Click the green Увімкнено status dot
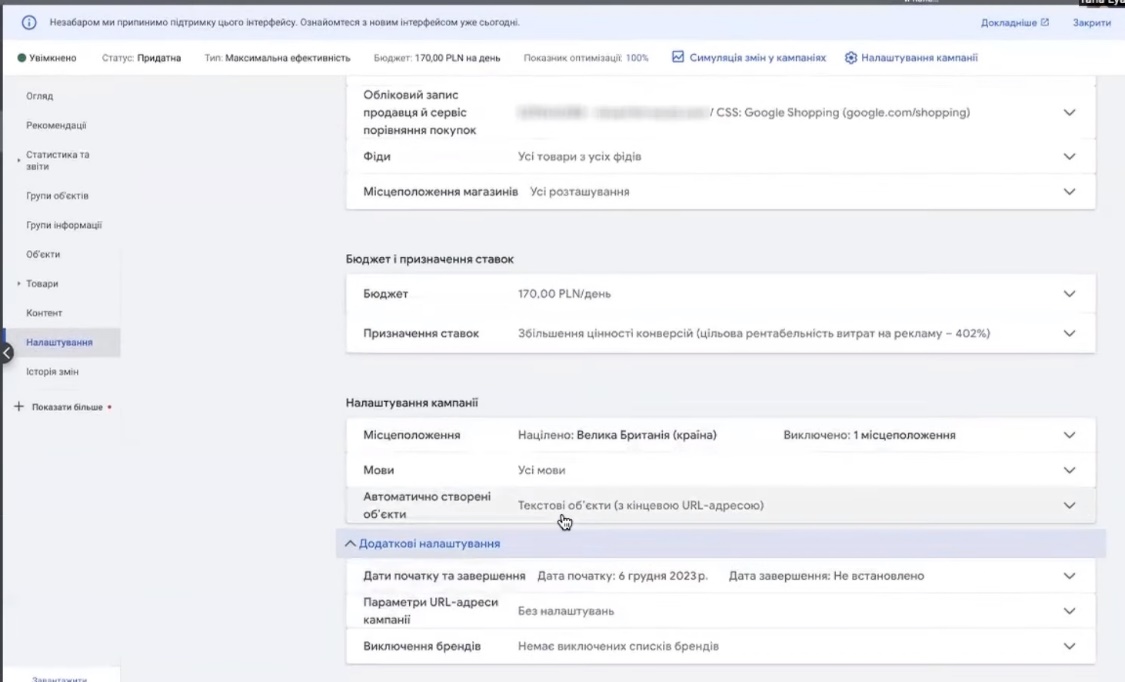The height and width of the screenshot is (682, 1125). [21, 58]
